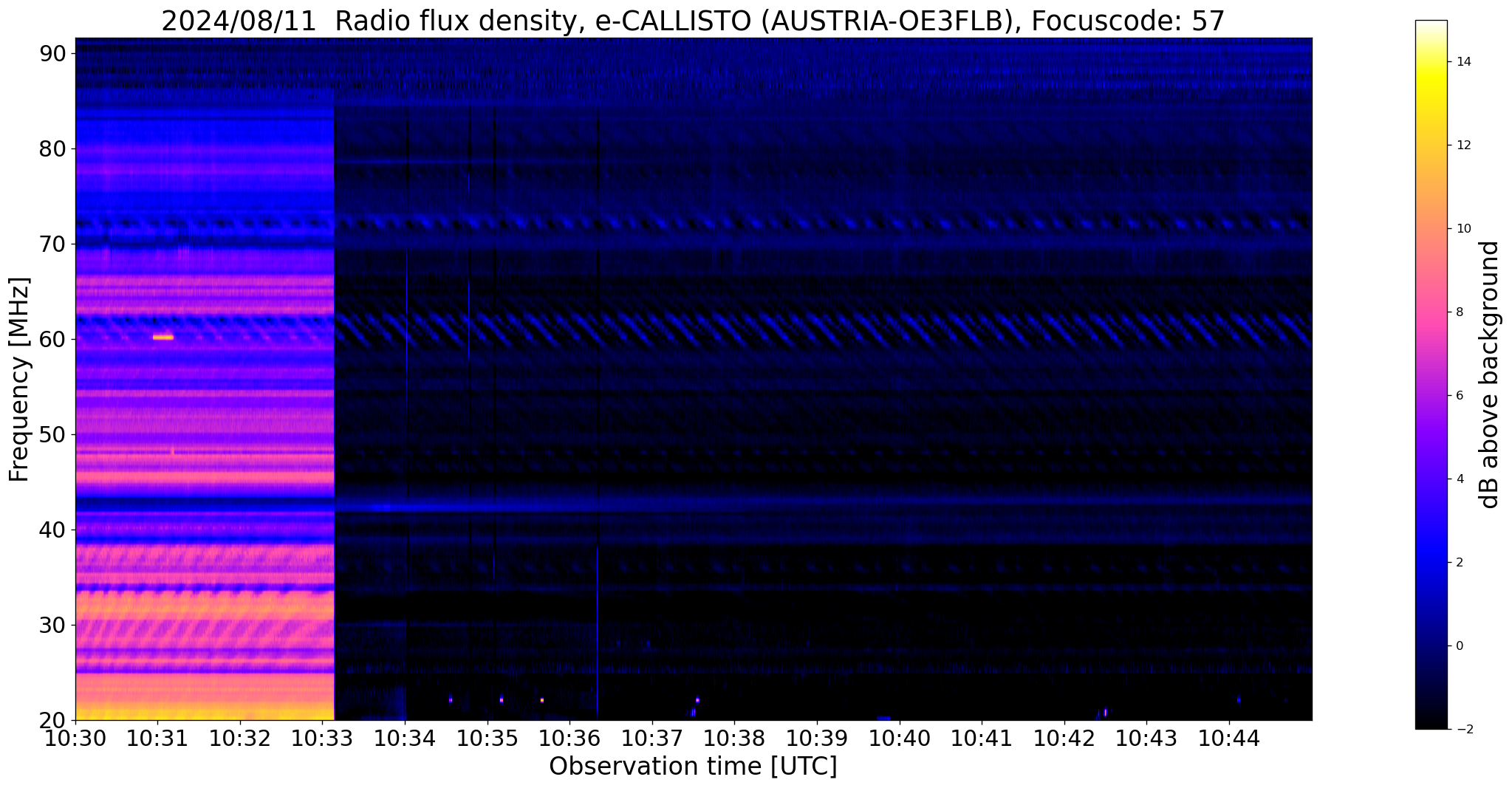This screenshot has width=1512, height=788.
Task: Click the 20 MHz frequency tick label
Action: pos(52,721)
